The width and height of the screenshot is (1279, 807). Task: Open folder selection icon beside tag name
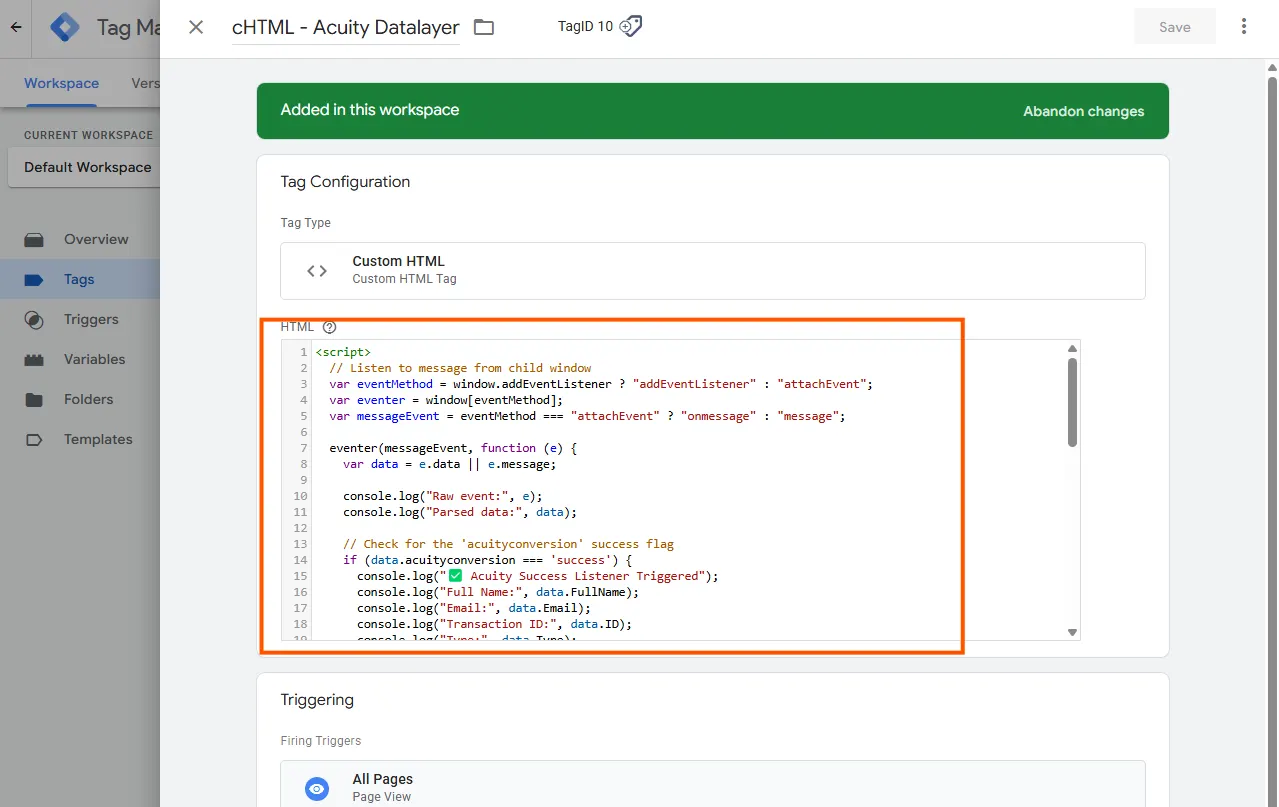click(x=484, y=27)
